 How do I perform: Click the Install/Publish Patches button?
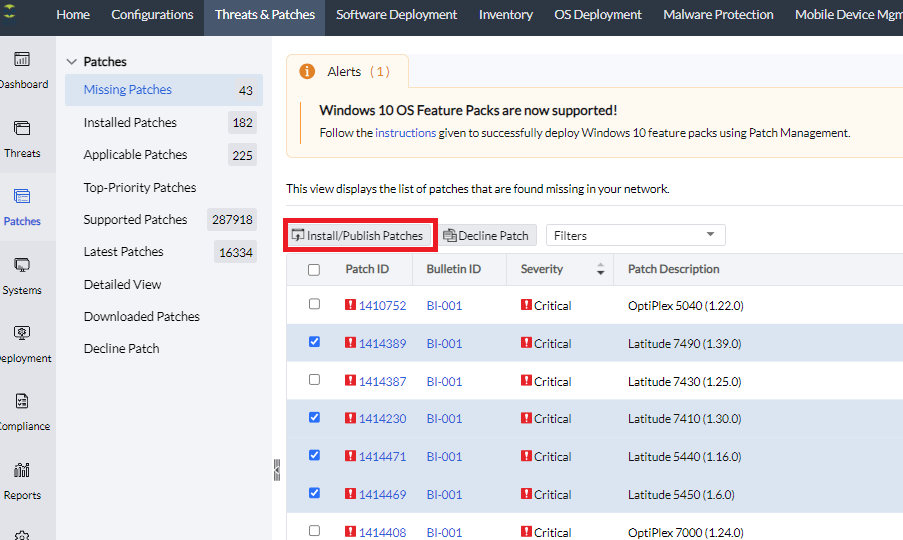(x=358, y=236)
